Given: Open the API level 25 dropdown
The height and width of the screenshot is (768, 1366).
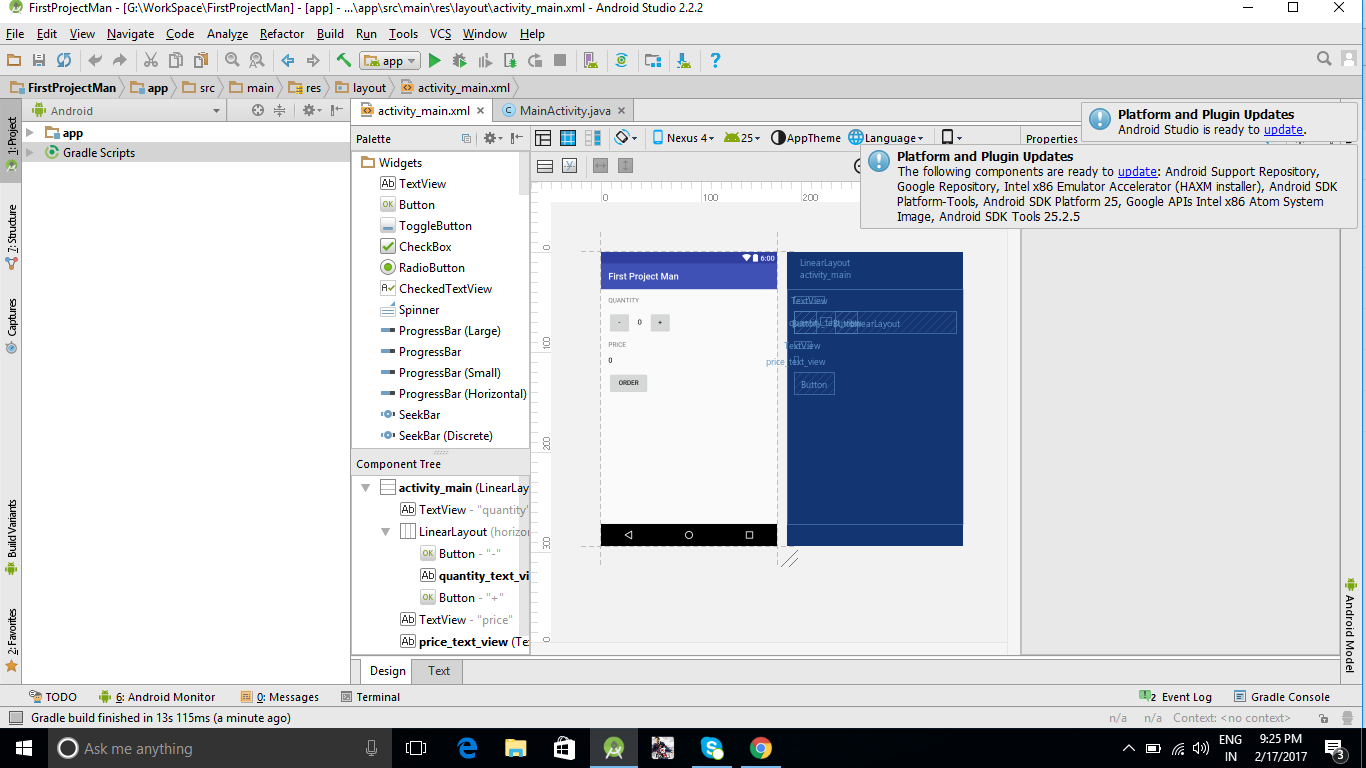Looking at the screenshot, I should (x=742, y=137).
